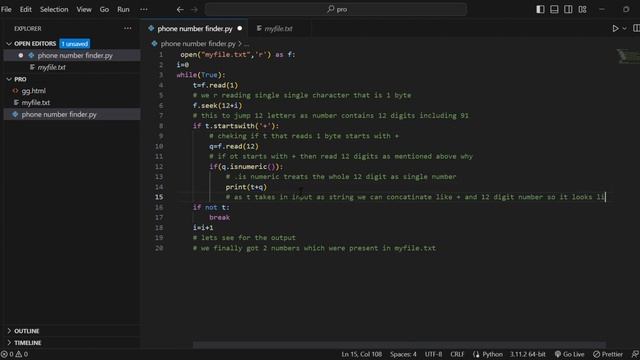Change UTF-8 file encoding
Image resolution: width=640 pixels, height=360 pixels.
point(433,354)
